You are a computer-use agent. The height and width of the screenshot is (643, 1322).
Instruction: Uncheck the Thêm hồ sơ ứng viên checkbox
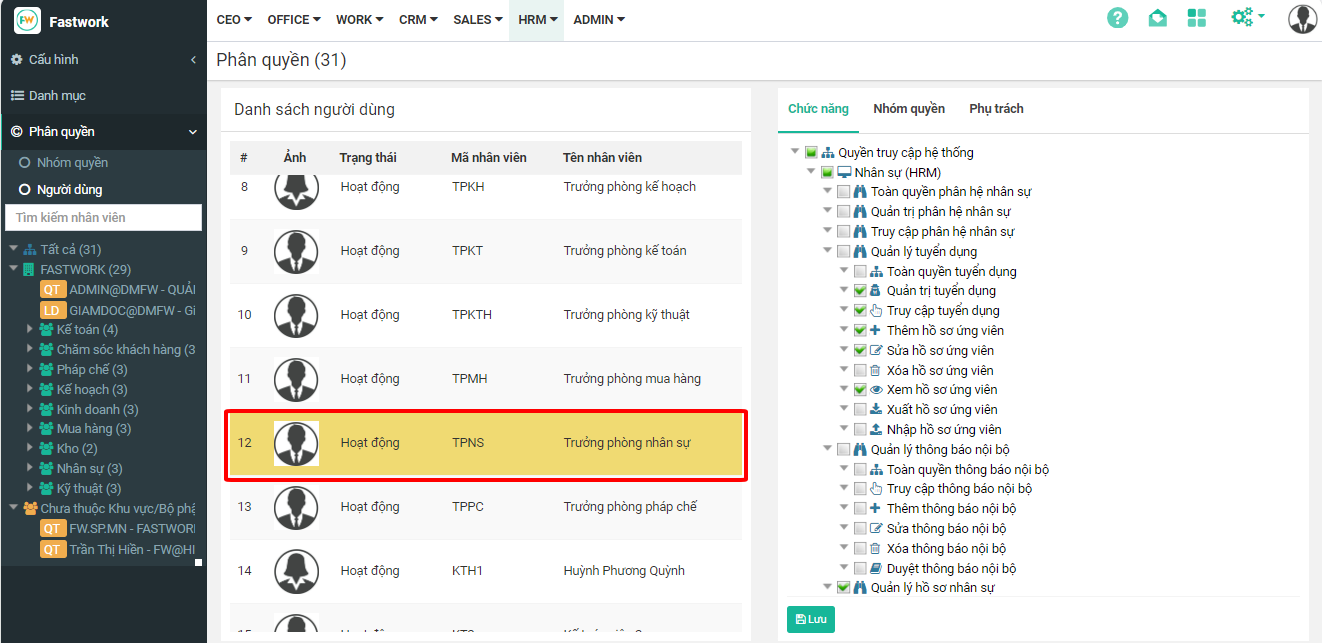(x=860, y=330)
